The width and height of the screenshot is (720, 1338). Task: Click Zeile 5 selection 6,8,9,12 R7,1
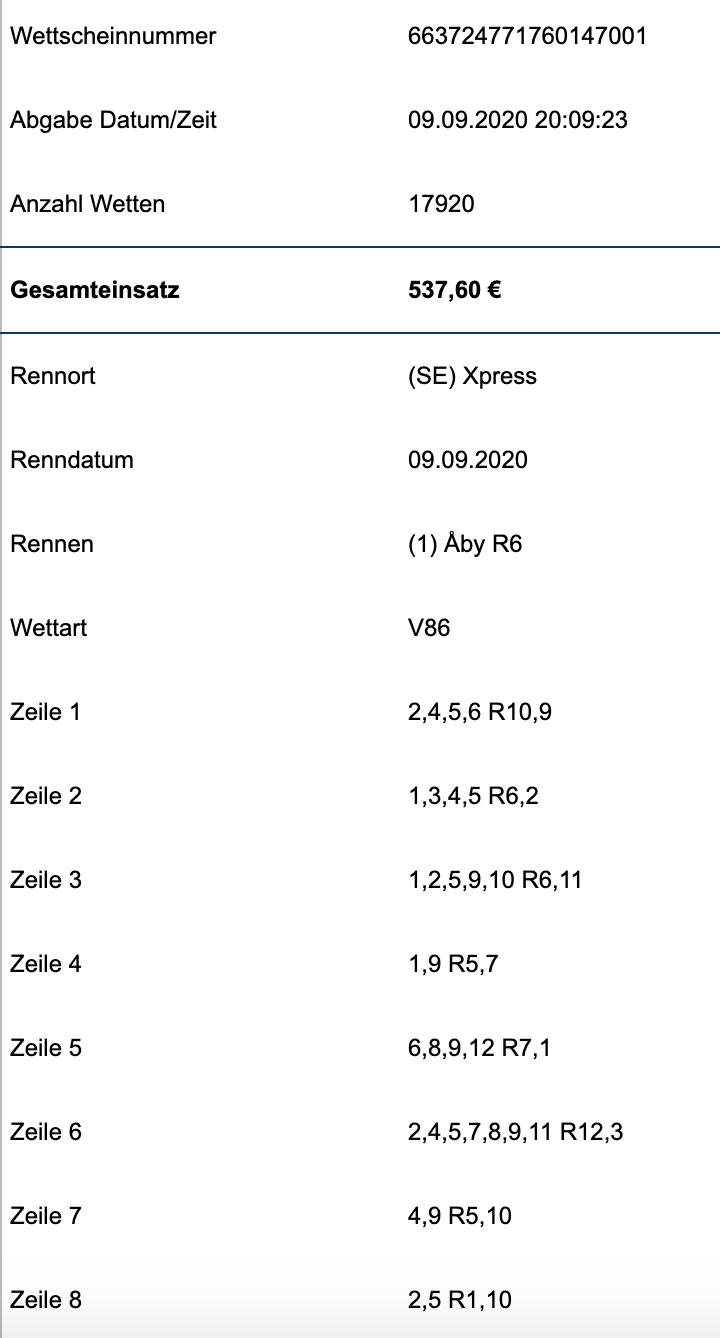tap(480, 1049)
